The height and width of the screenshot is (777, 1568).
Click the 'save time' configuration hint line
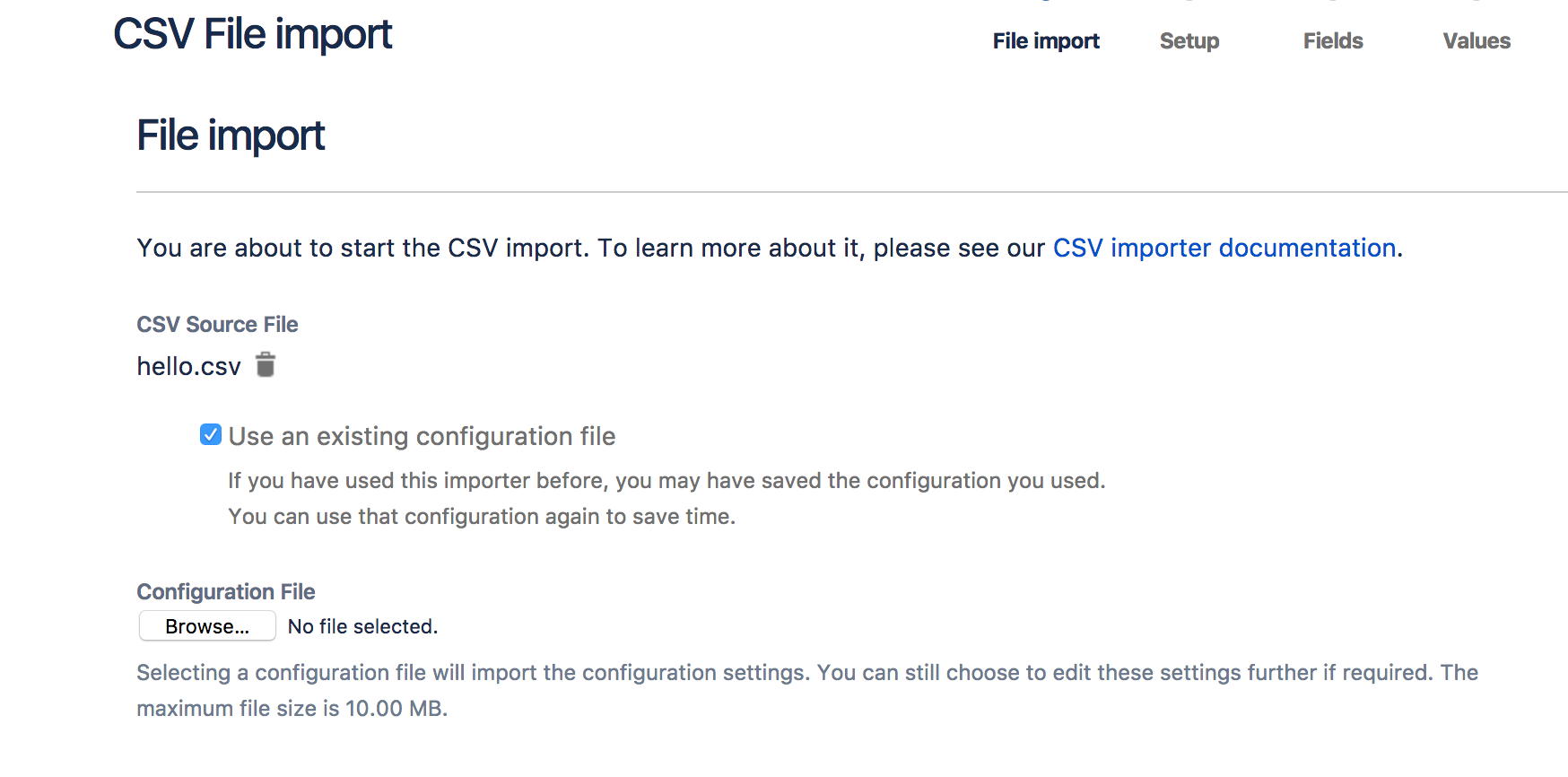[x=482, y=517]
